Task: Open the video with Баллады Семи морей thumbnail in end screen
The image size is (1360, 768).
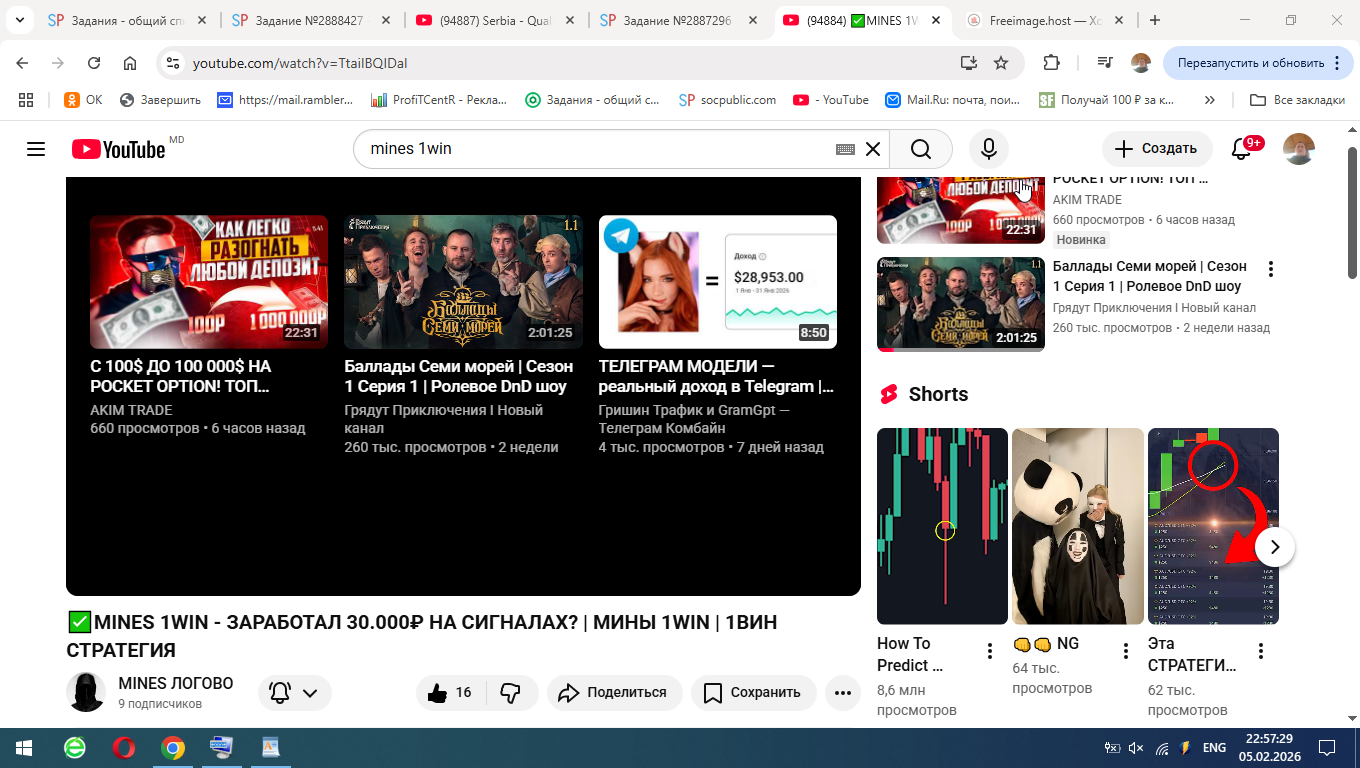Action: tap(463, 281)
